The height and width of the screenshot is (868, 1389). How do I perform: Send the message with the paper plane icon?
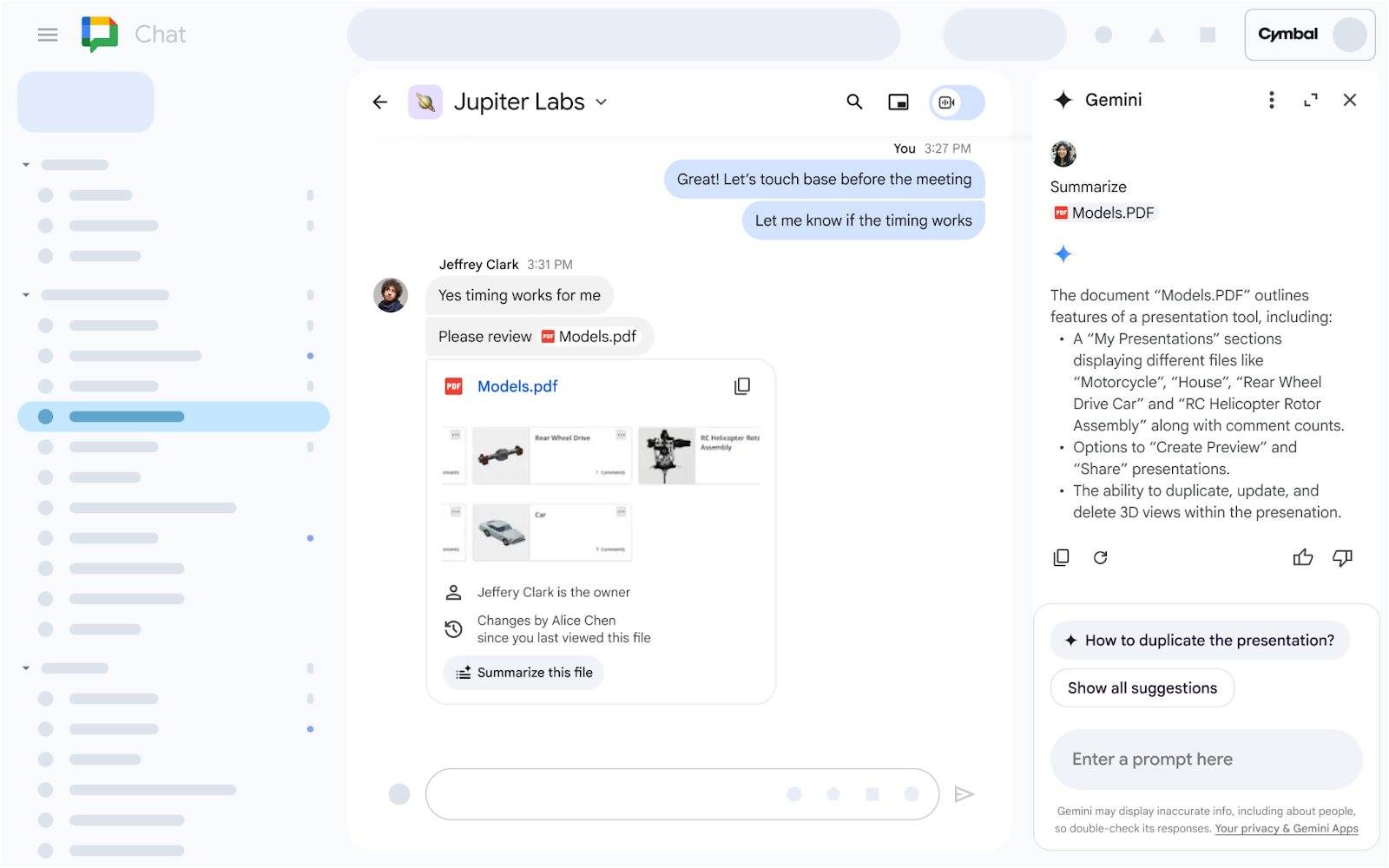965,793
